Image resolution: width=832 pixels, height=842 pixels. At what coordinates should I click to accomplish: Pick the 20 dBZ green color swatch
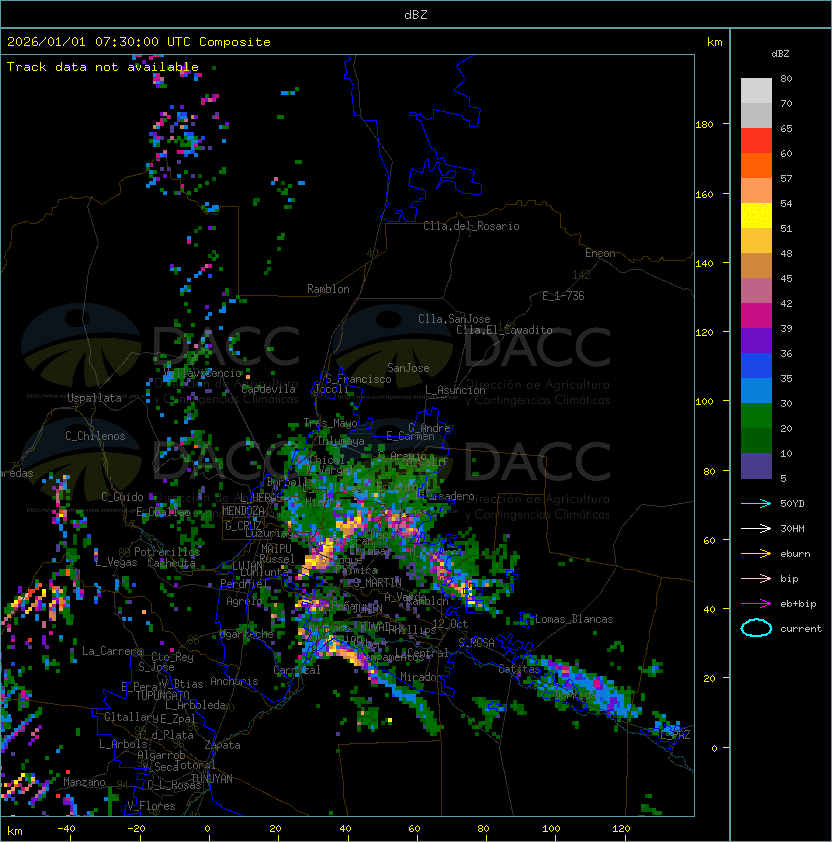click(756, 441)
